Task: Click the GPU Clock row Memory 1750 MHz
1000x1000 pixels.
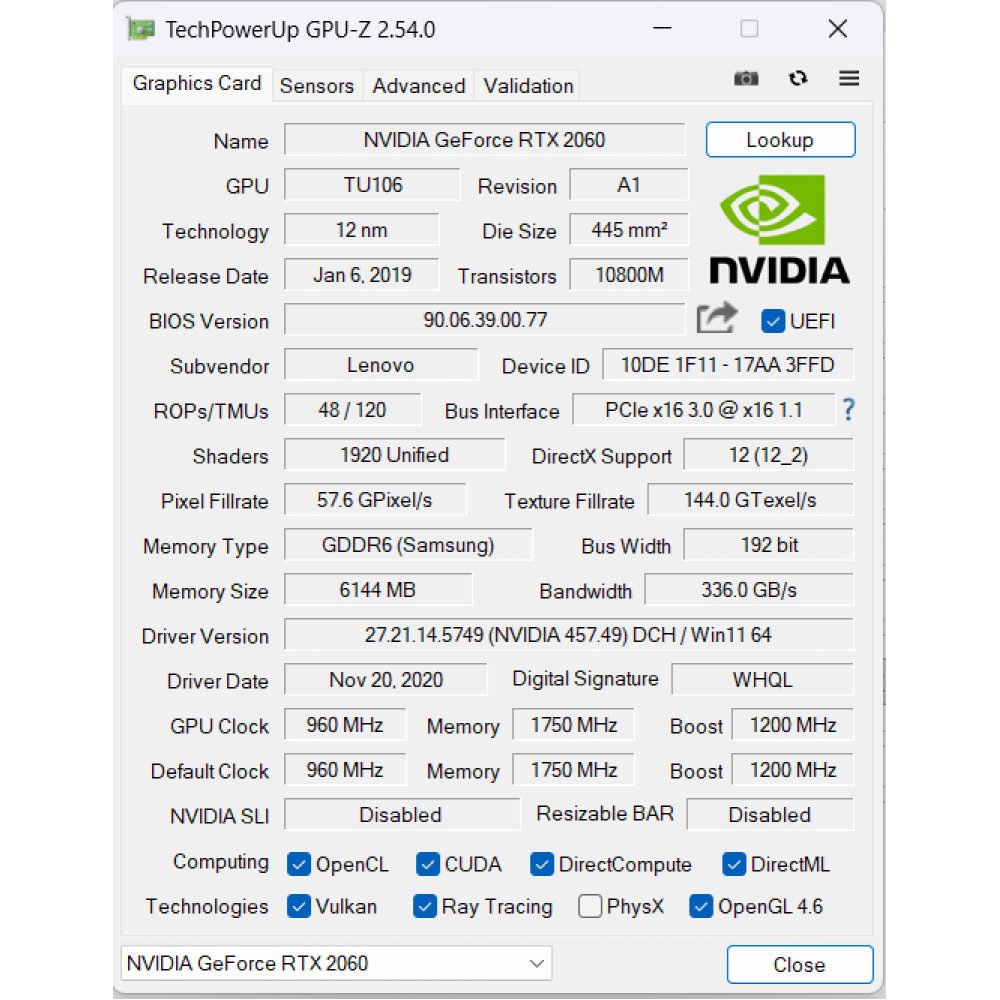Action: (574, 725)
